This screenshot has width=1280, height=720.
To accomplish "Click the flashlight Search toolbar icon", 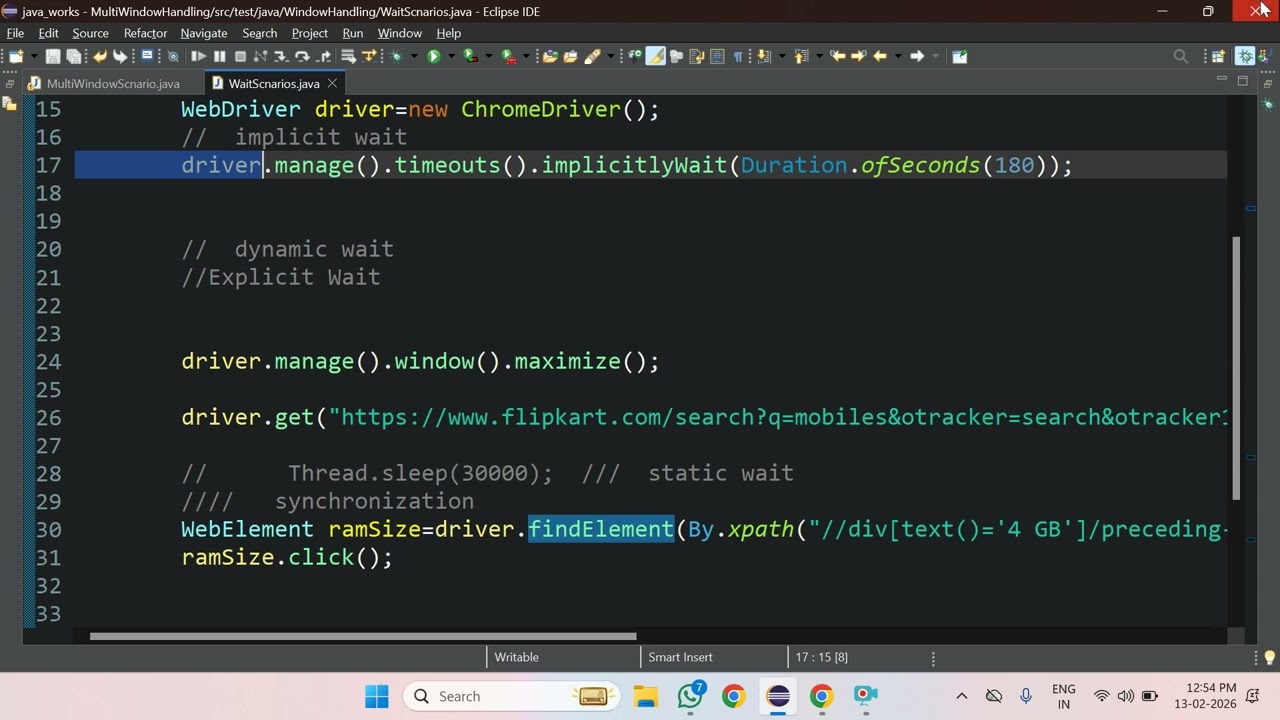I will tap(592, 56).
